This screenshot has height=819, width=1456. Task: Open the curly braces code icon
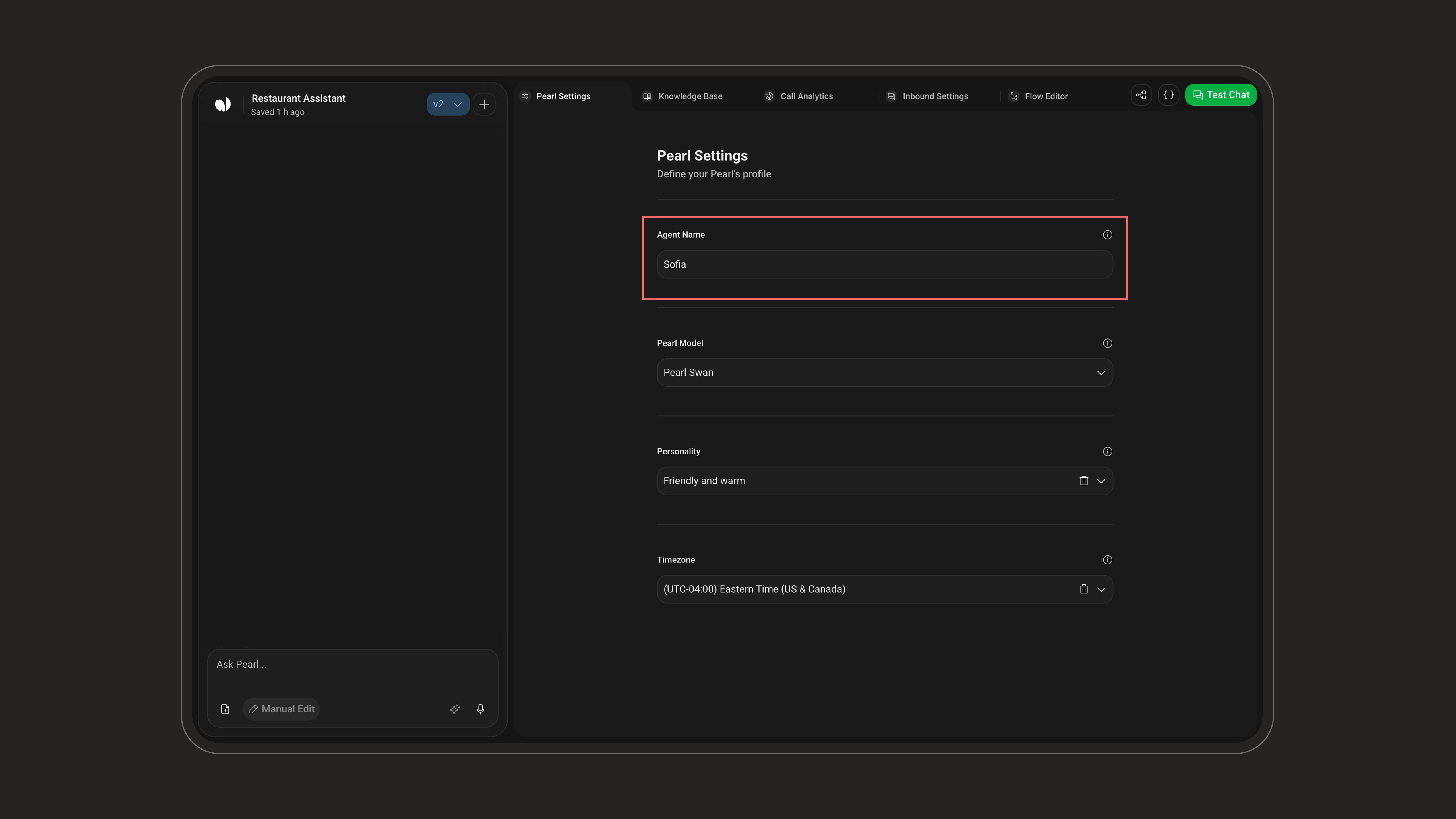point(1168,95)
